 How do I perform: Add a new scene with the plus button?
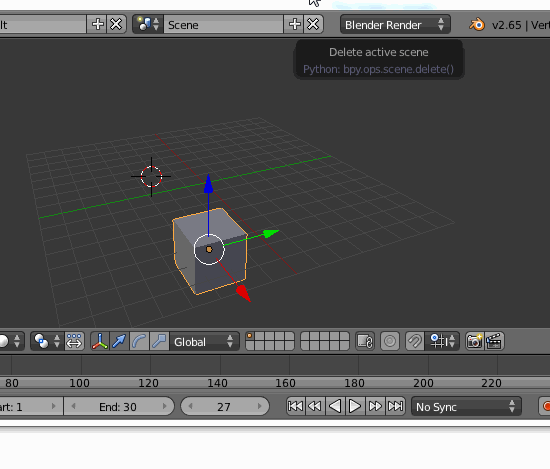point(294,25)
